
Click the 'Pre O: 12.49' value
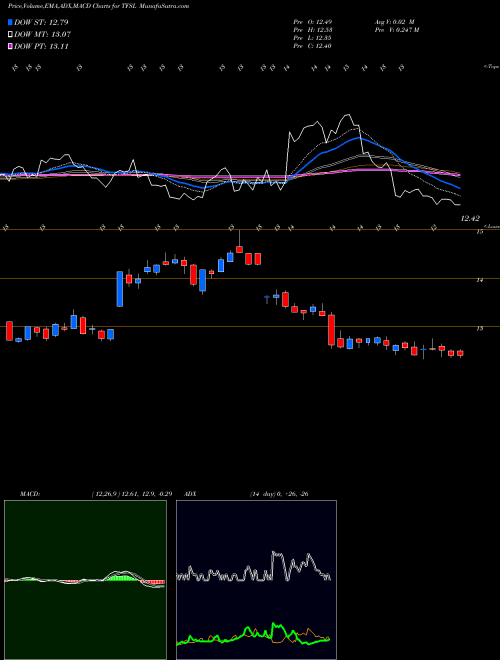click(312, 22)
